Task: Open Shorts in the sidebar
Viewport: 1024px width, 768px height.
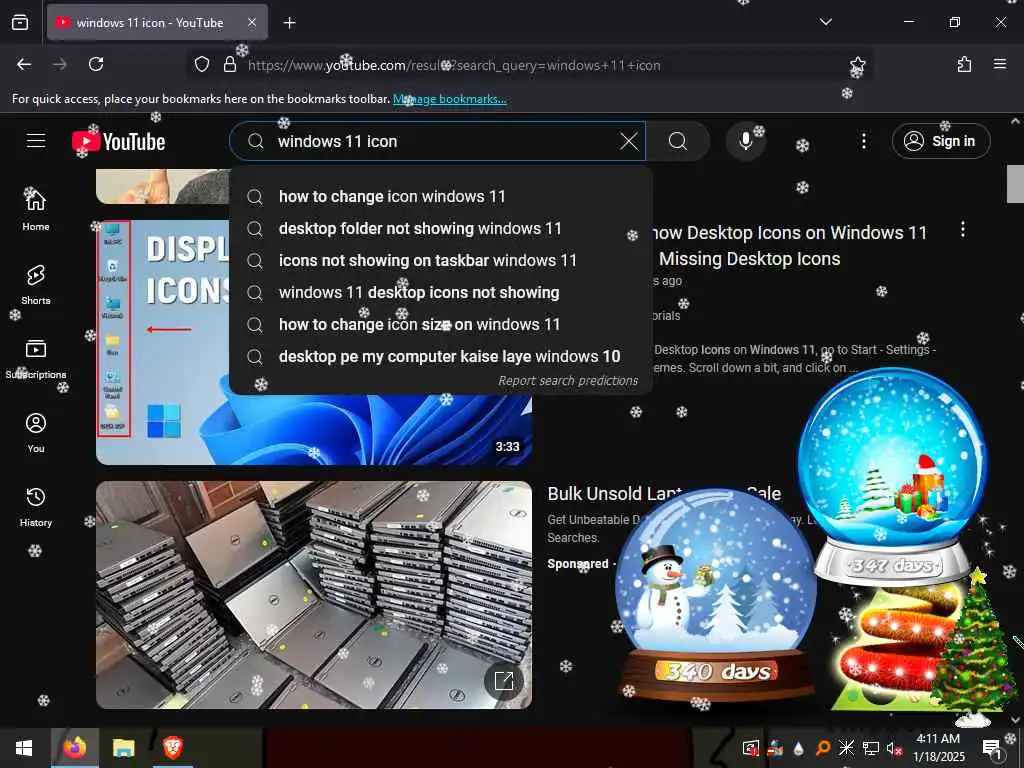Action: click(x=36, y=284)
